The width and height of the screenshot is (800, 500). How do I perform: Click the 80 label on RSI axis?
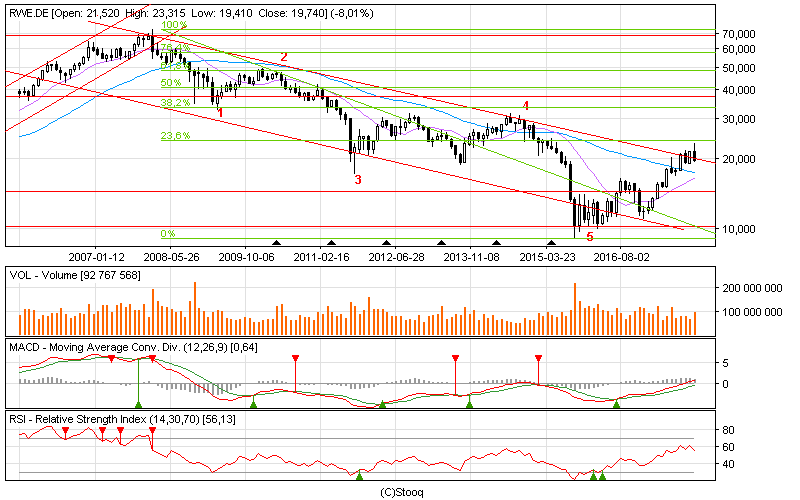click(729, 431)
